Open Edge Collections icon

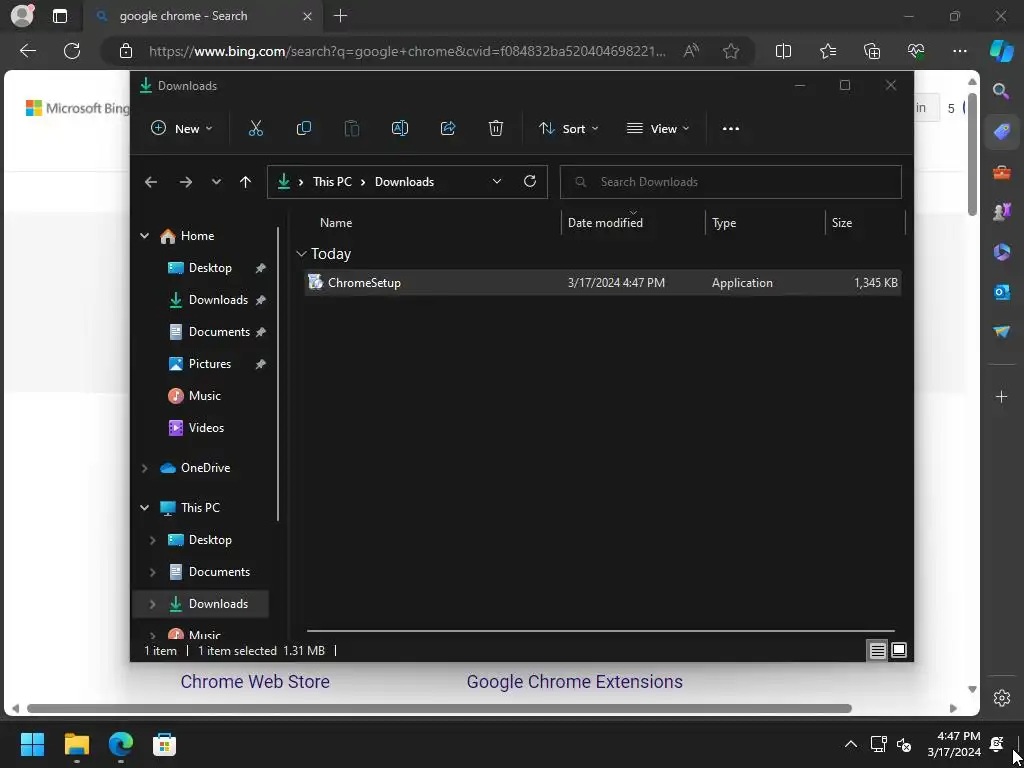[872, 51]
